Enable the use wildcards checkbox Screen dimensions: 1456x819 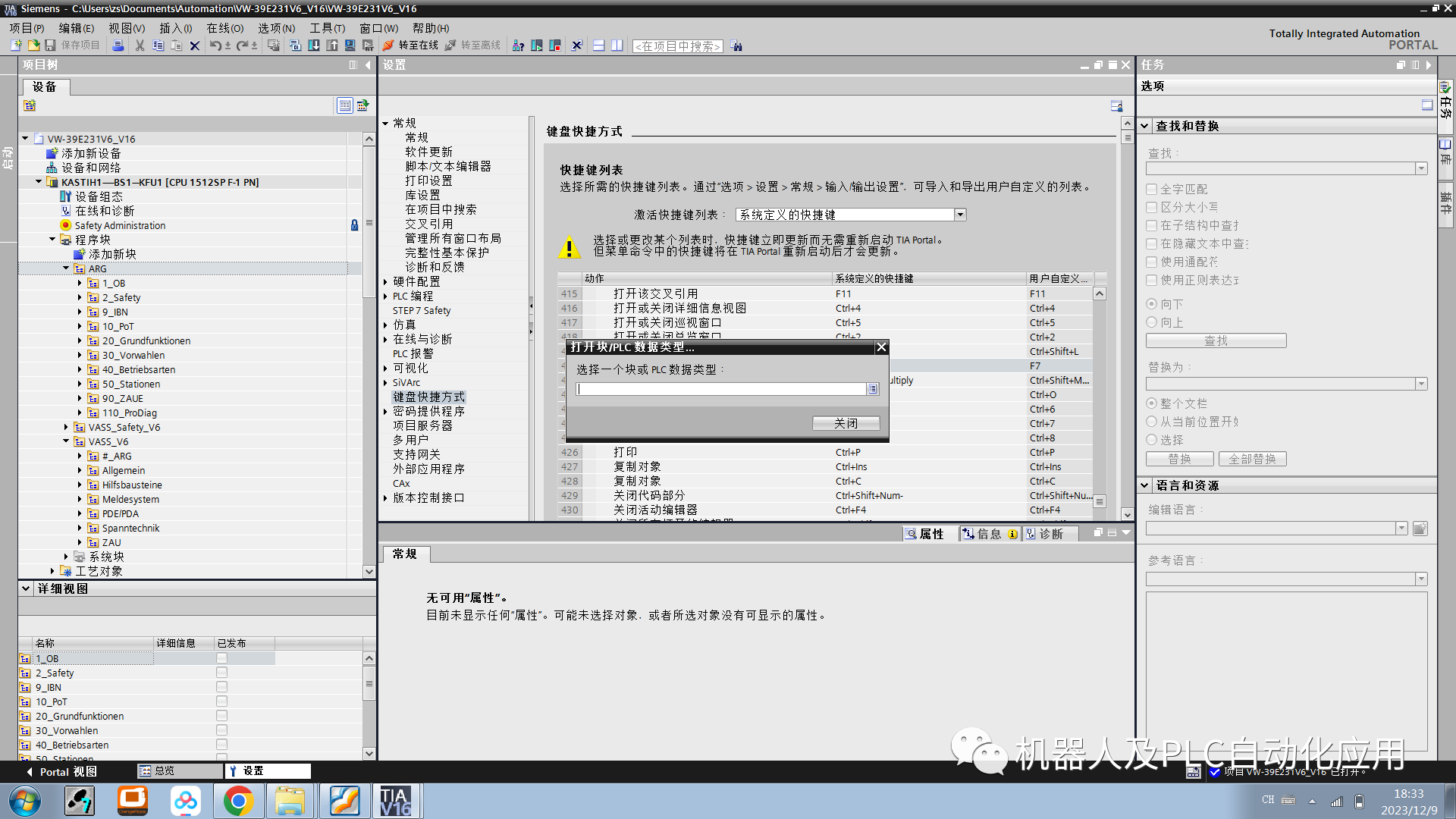(x=1151, y=262)
